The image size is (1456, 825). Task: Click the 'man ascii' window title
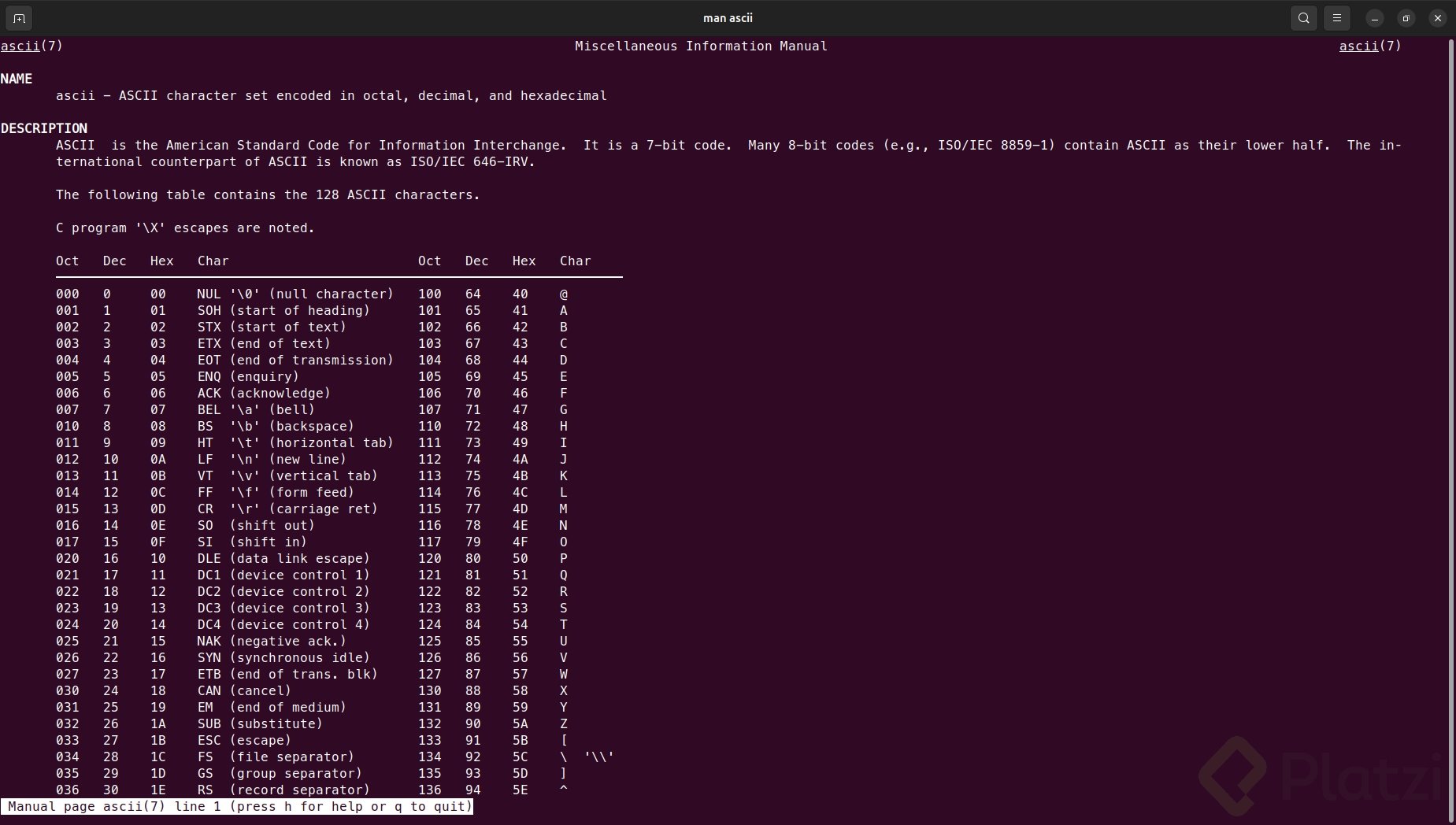click(x=728, y=18)
